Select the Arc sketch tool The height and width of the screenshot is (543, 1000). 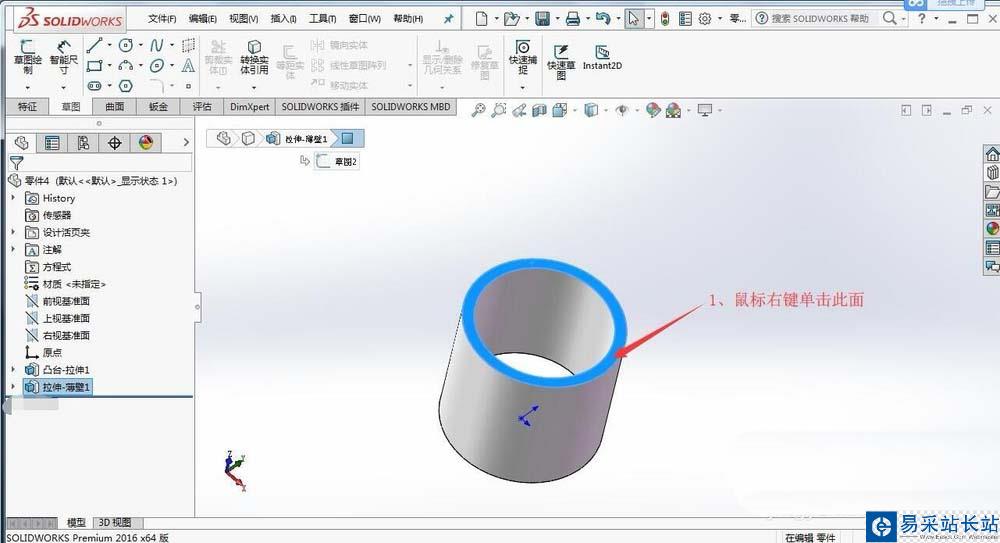[126, 65]
